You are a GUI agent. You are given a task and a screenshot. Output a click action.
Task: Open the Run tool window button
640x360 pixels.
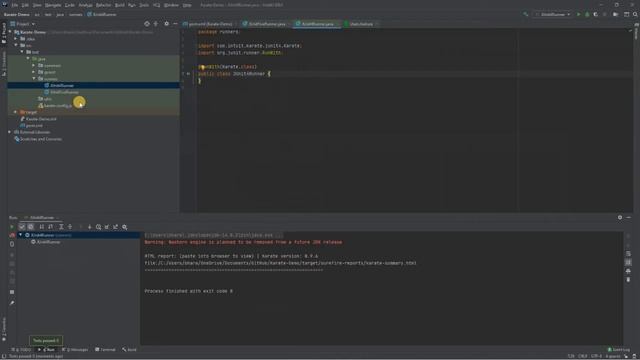pos(46,350)
